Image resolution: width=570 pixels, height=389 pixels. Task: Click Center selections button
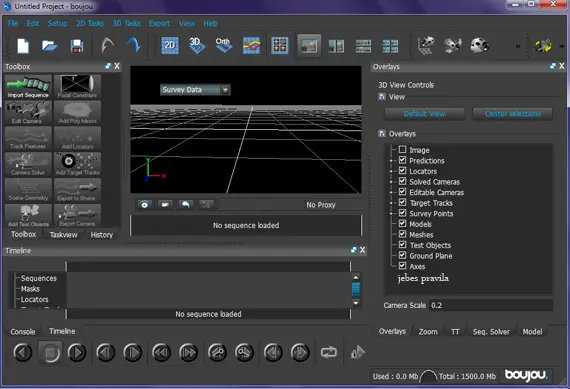513,114
